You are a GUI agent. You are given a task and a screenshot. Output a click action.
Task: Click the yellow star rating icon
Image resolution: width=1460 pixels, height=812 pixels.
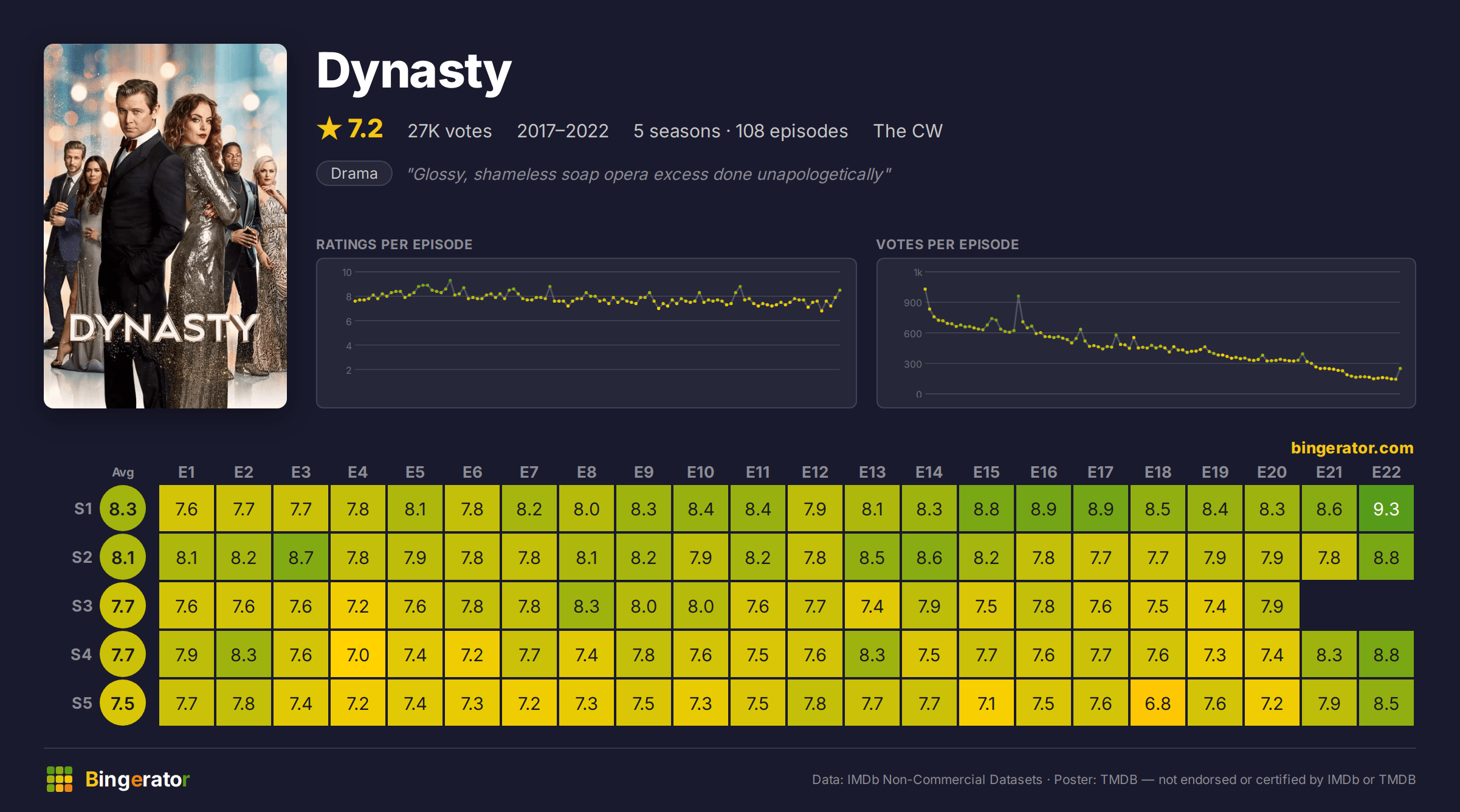pos(329,129)
